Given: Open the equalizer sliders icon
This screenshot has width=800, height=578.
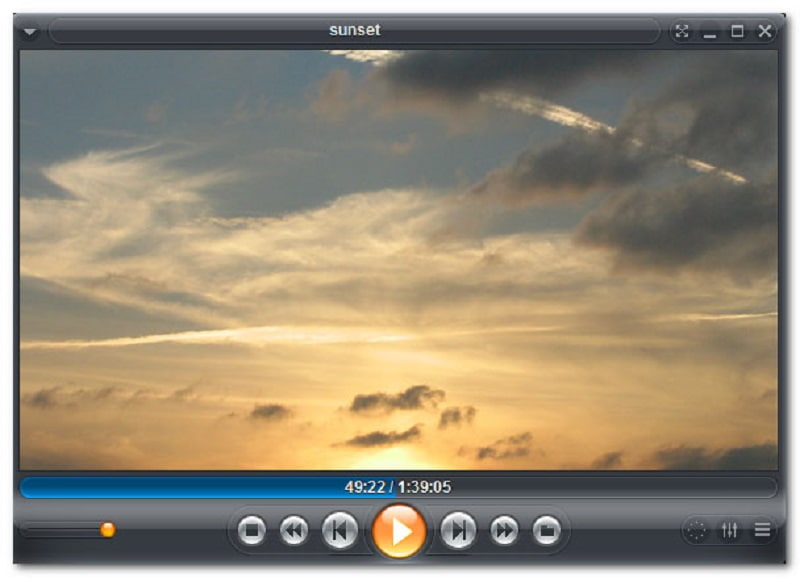Looking at the screenshot, I should coord(730,531).
